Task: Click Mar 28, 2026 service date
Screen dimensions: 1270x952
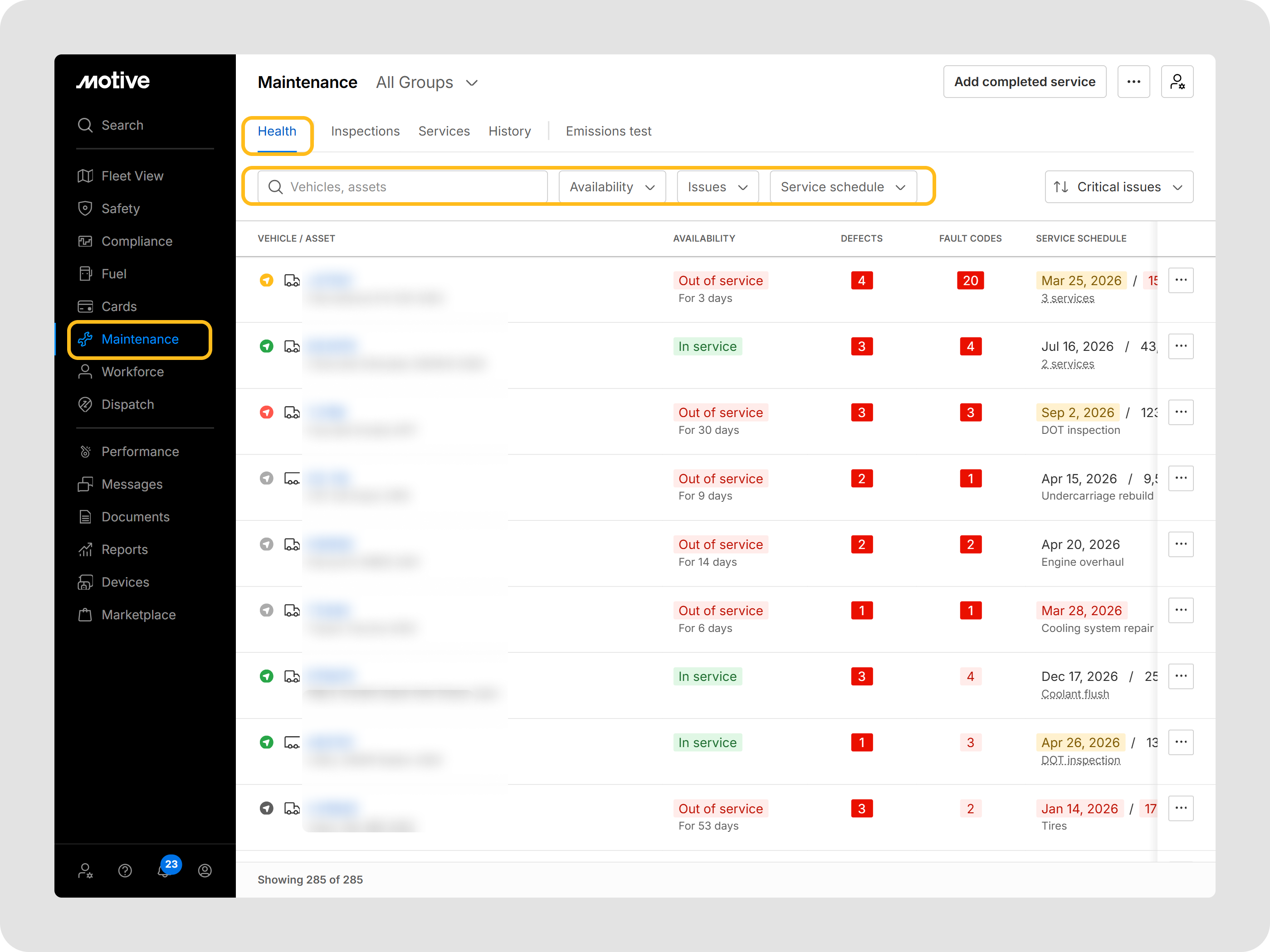Action: click(x=1082, y=611)
